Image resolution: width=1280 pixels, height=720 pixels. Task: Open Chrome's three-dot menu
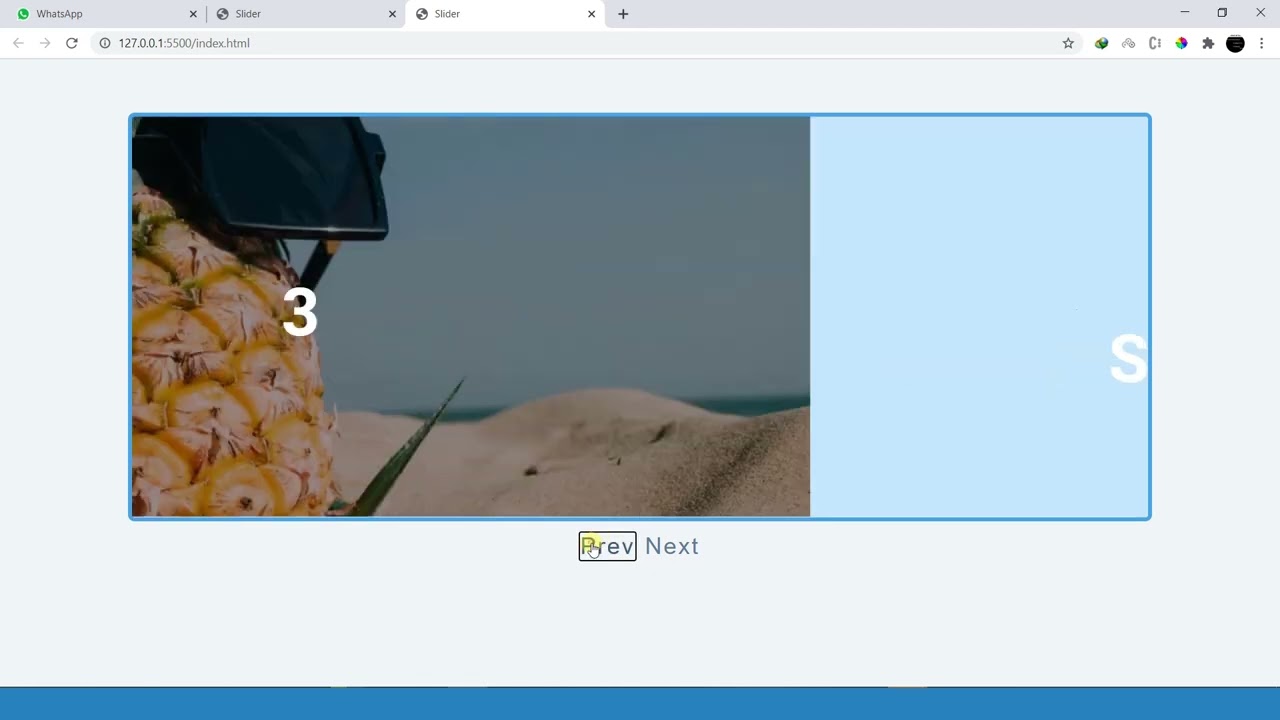pos(1261,43)
